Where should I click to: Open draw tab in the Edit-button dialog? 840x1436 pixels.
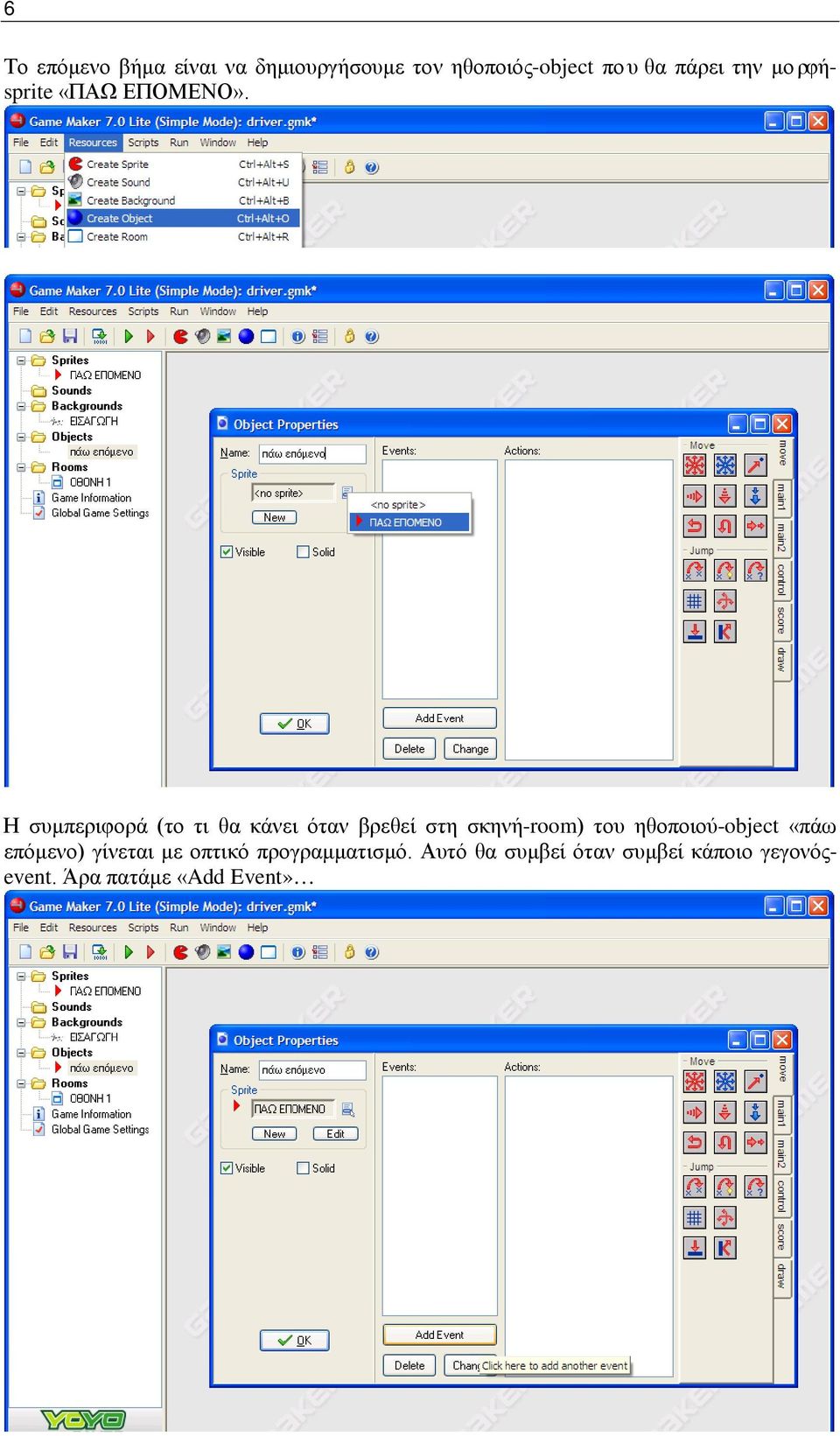pos(781,1277)
